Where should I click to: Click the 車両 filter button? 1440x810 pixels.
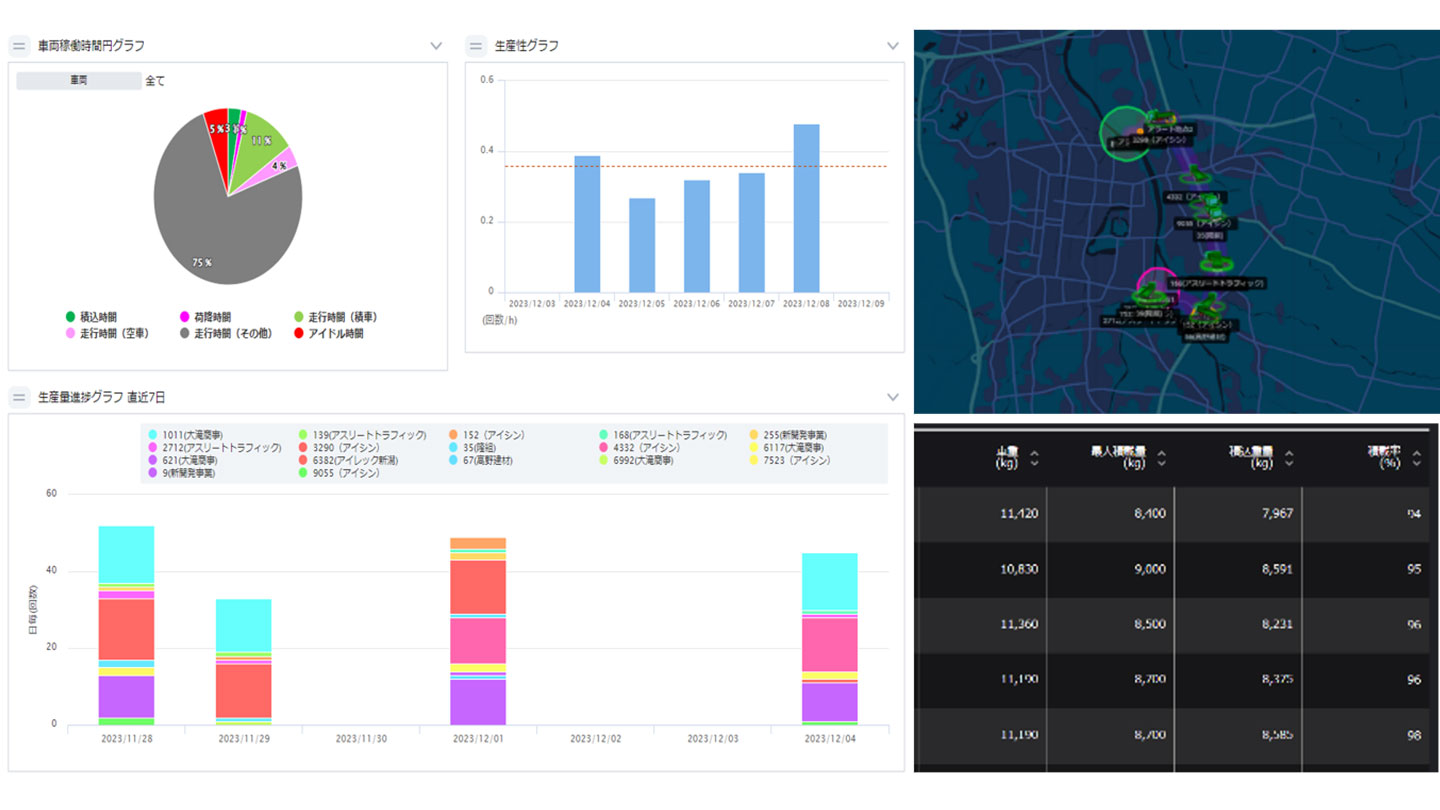pos(78,81)
